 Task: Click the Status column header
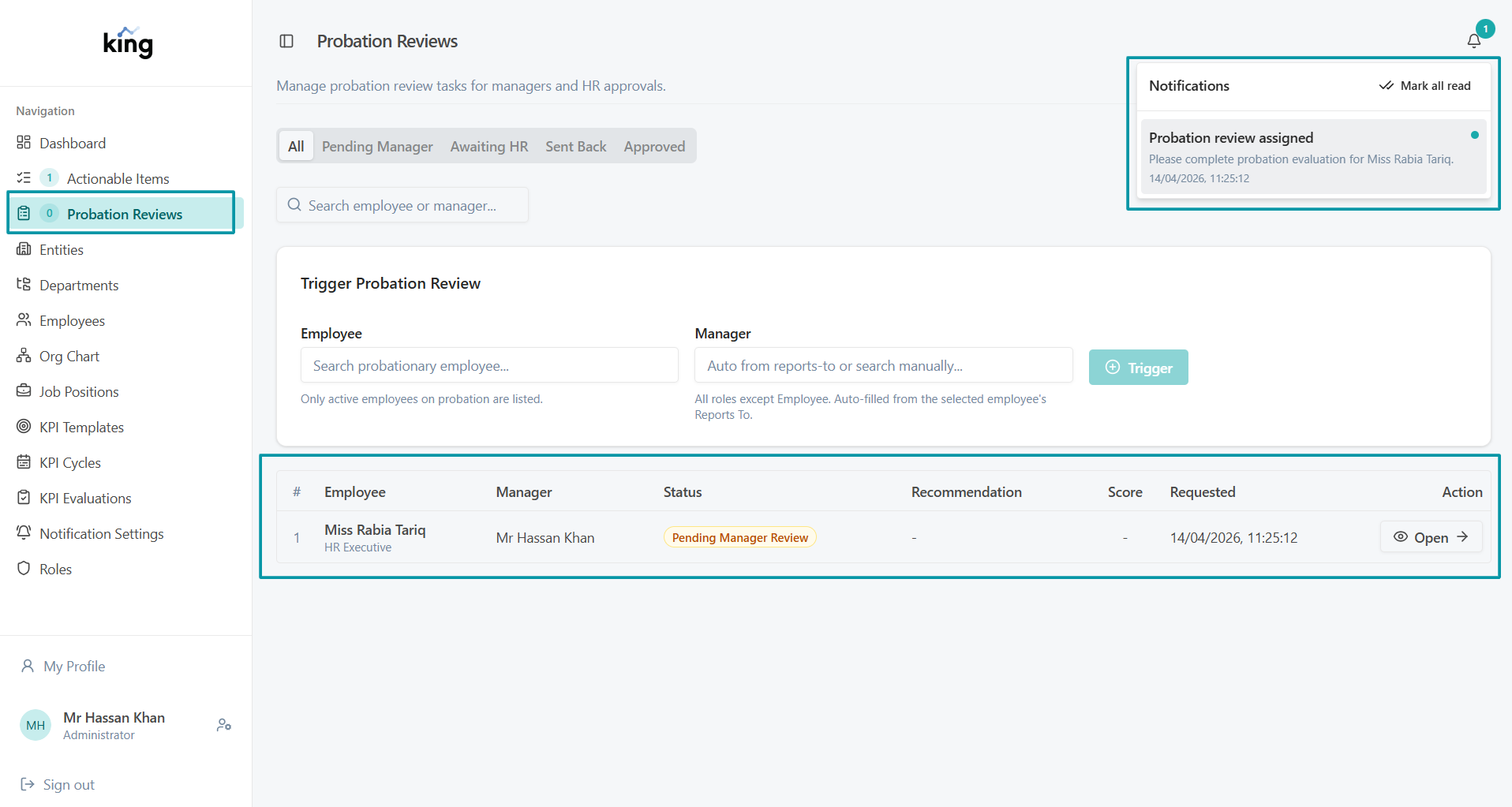[x=683, y=491]
